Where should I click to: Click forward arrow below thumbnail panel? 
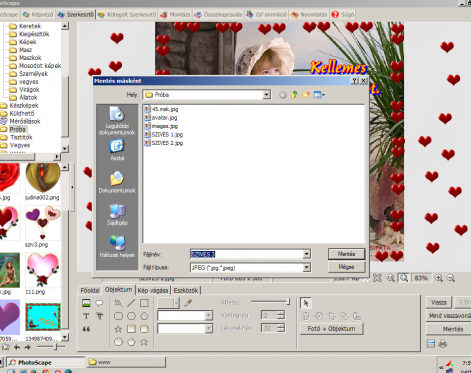(x=28, y=347)
